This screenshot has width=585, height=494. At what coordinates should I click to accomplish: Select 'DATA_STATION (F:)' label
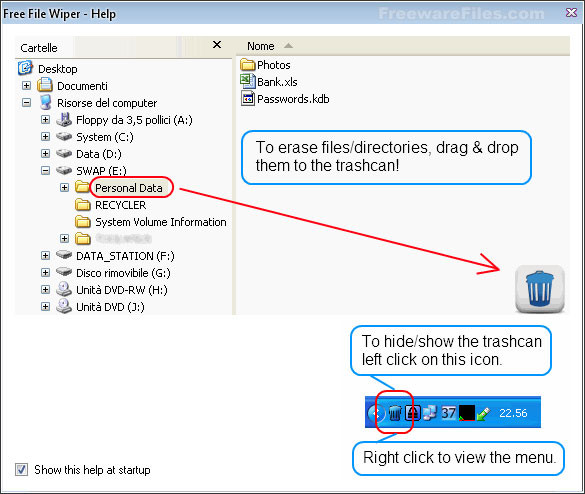pyautogui.click(x=125, y=256)
